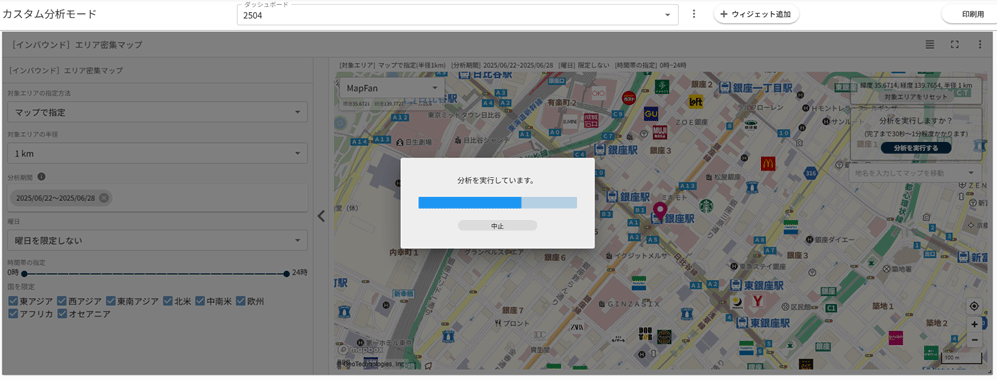Open the ダッシュボード 2504 dropdown

pos(457,15)
